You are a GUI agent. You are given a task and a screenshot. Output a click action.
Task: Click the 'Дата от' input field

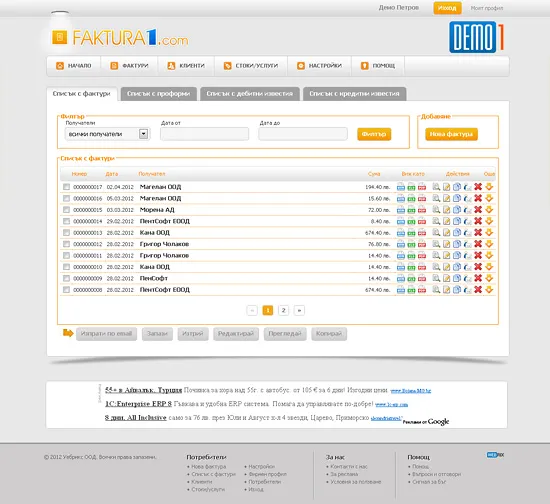click(x=204, y=134)
